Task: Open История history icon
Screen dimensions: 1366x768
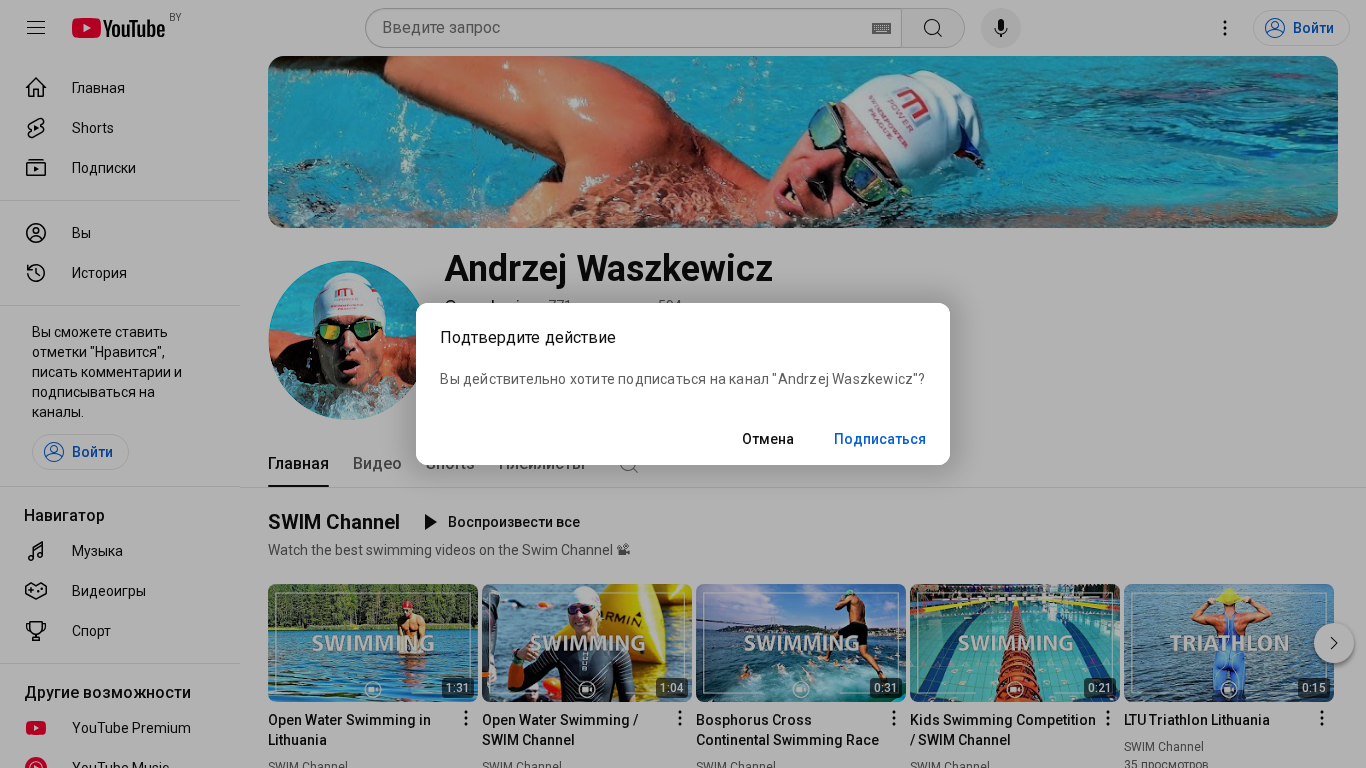Action: pos(36,273)
